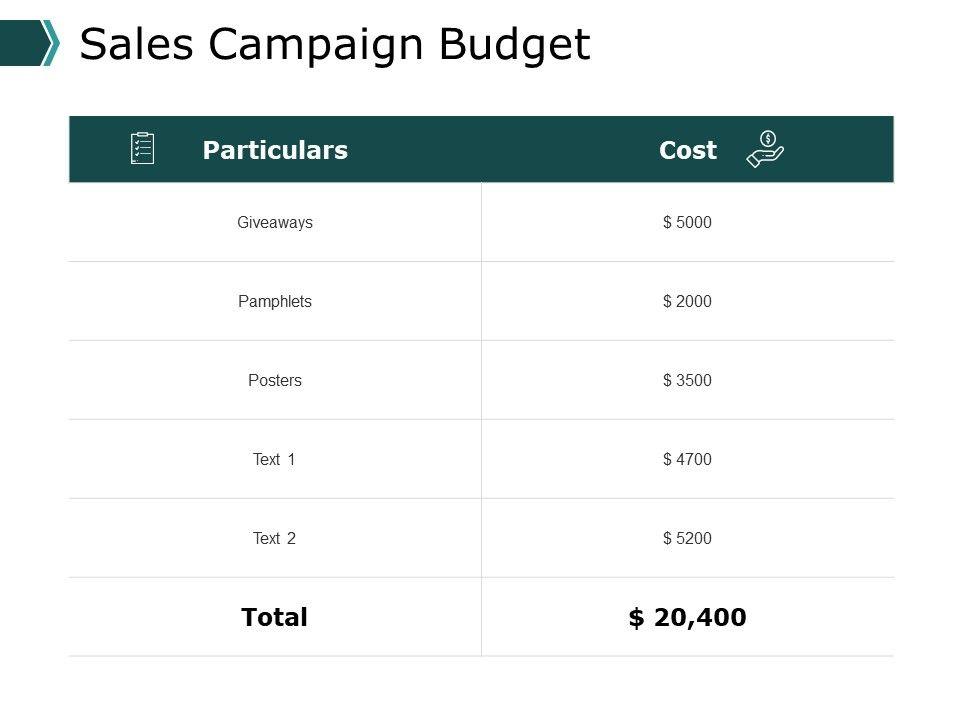The height and width of the screenshot is (720, 960).
Task: Select the Pamphlets row label
Action: [275, 301]
